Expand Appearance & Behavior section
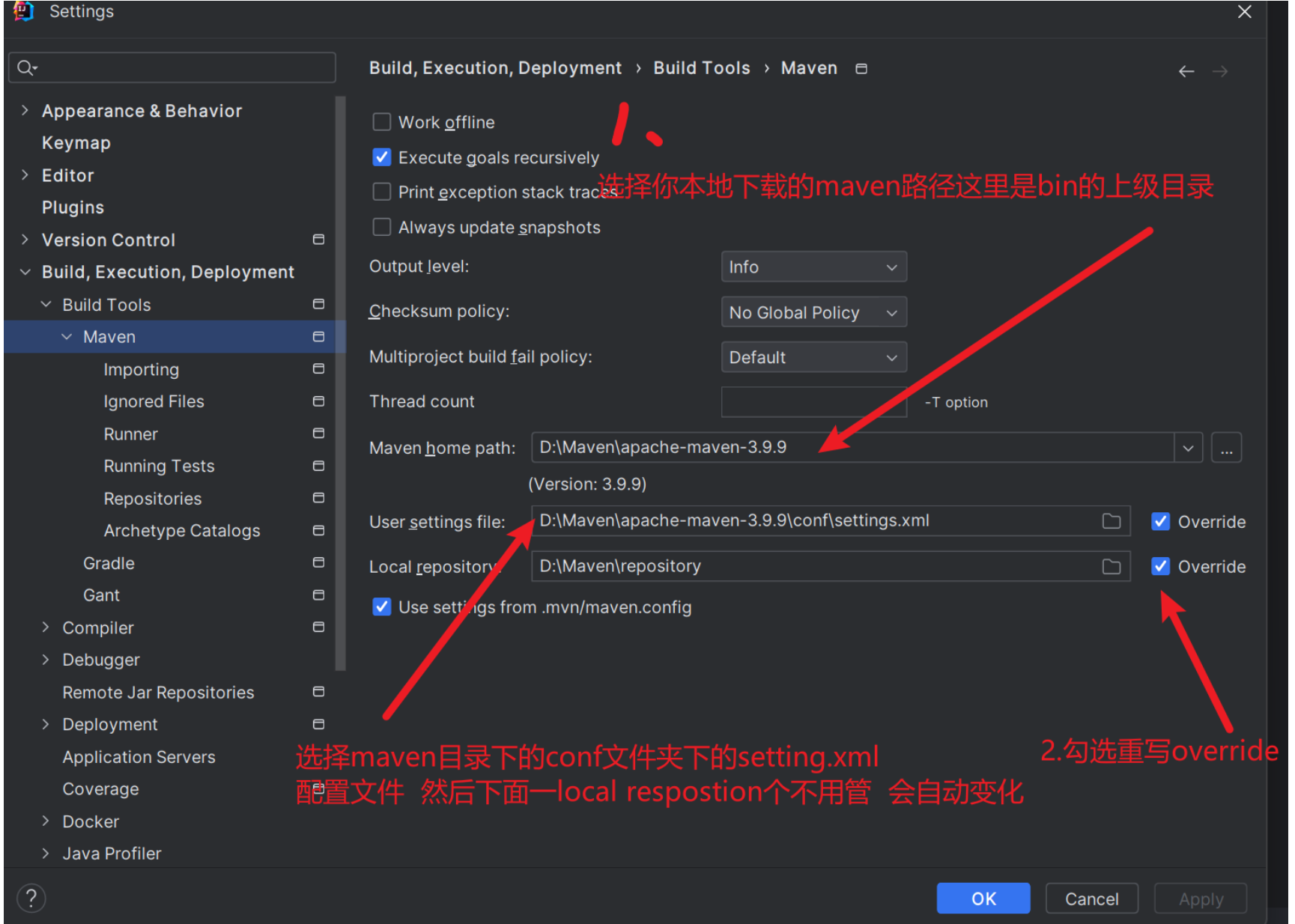 25,111
